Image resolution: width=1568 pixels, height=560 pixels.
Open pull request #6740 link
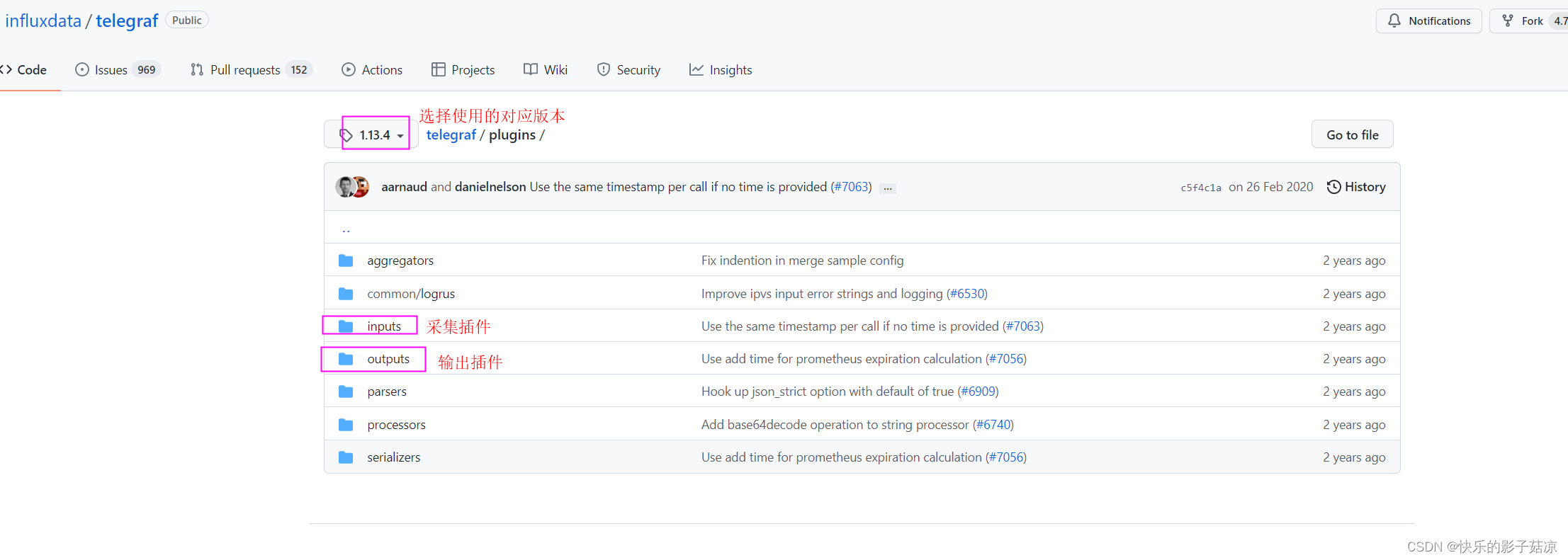pos(993,425)
